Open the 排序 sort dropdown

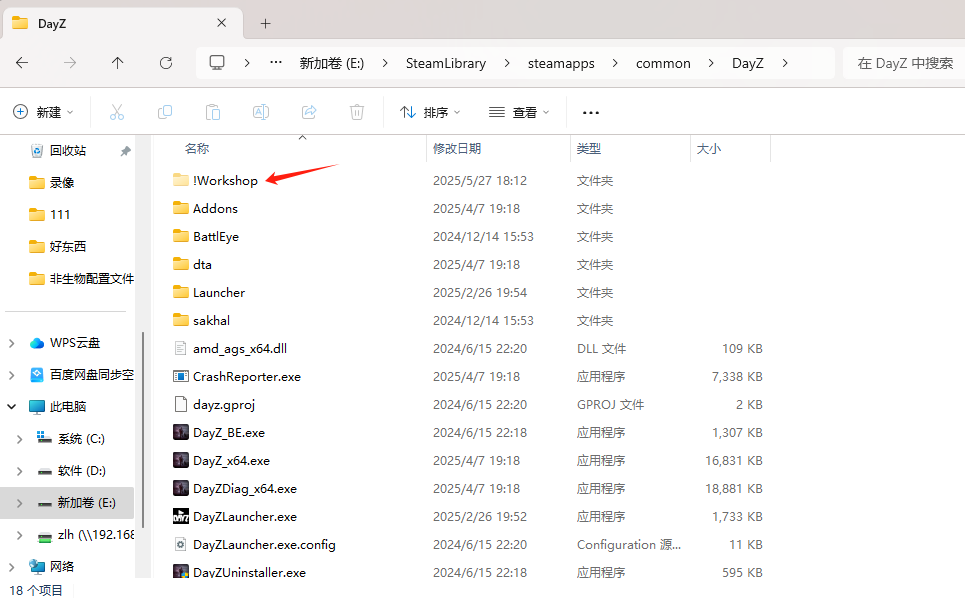click(x=430, y=112)
